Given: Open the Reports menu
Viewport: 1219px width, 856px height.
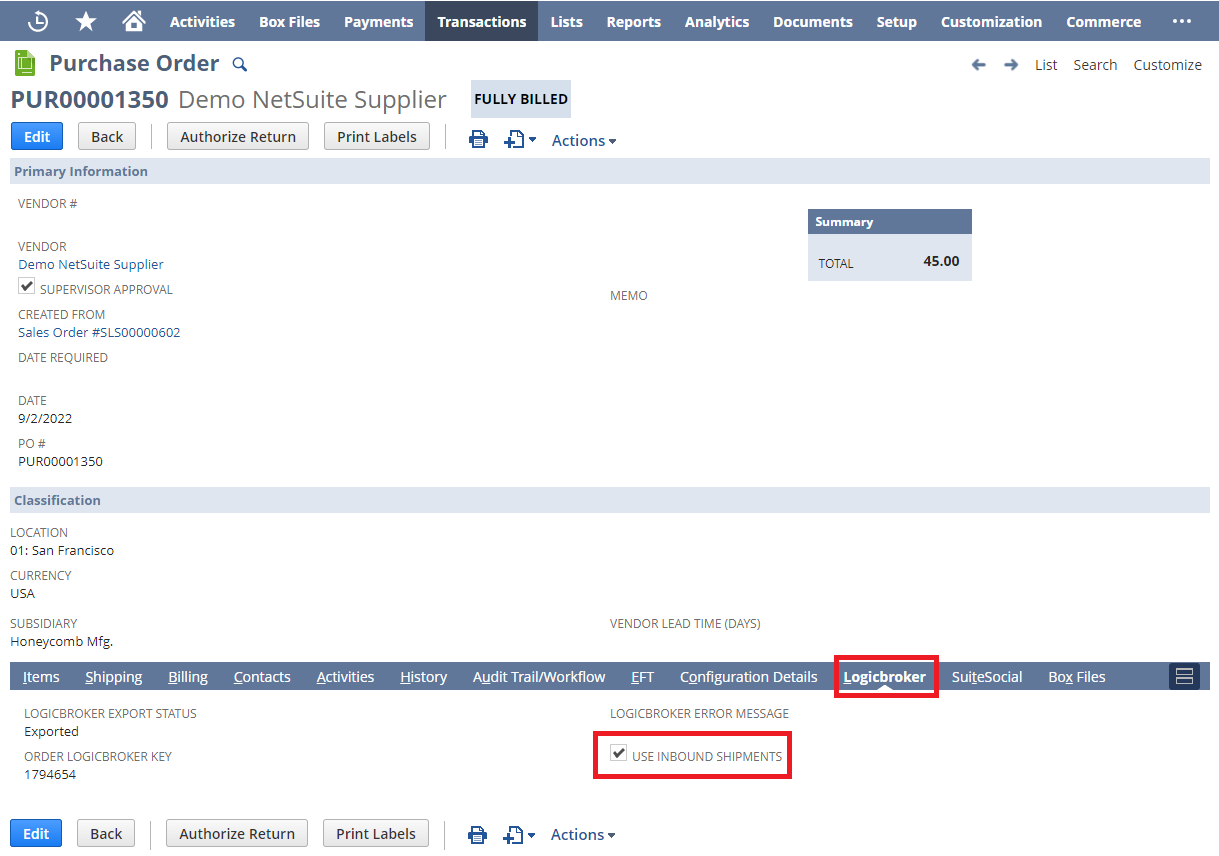Looking at the screenshot, I should tap(633, 21).
